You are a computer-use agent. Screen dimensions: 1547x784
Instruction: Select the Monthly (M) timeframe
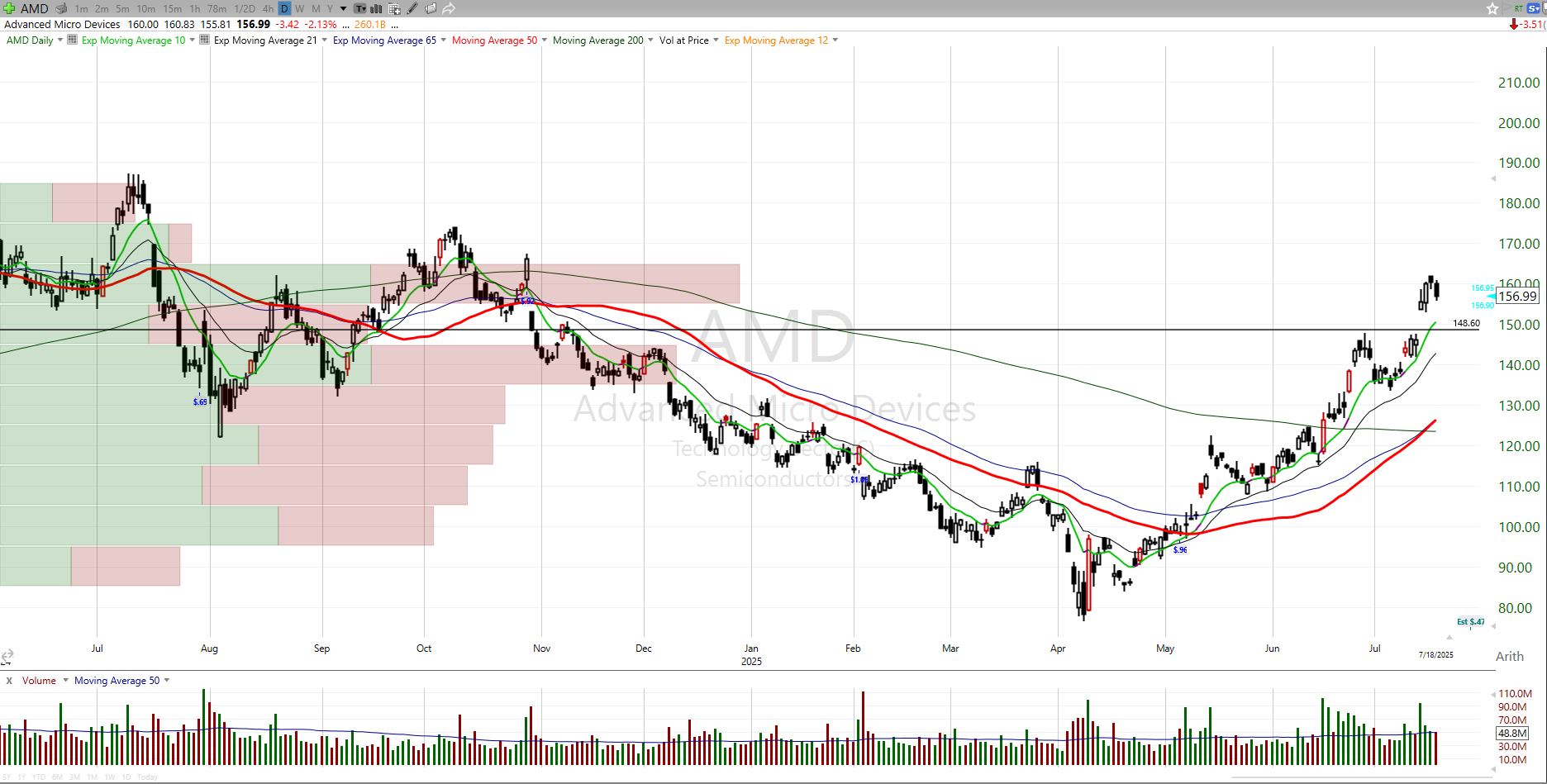[316, 9]
